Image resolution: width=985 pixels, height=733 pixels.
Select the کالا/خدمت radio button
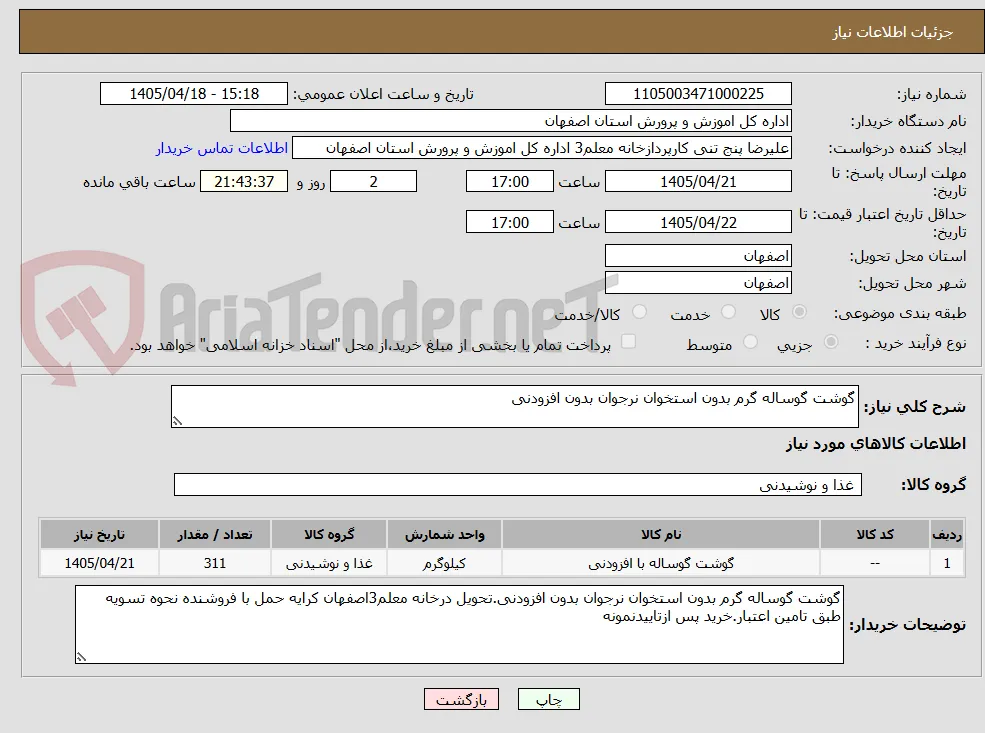[639, 312]
